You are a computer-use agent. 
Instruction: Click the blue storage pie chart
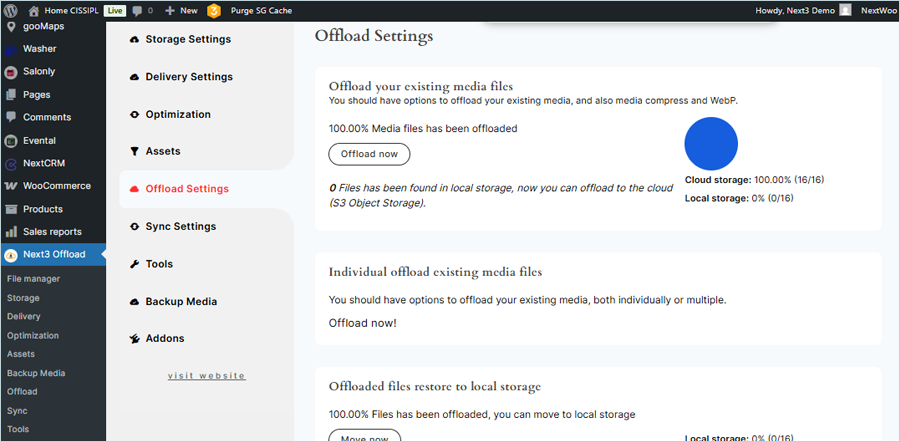click(711, 143)
